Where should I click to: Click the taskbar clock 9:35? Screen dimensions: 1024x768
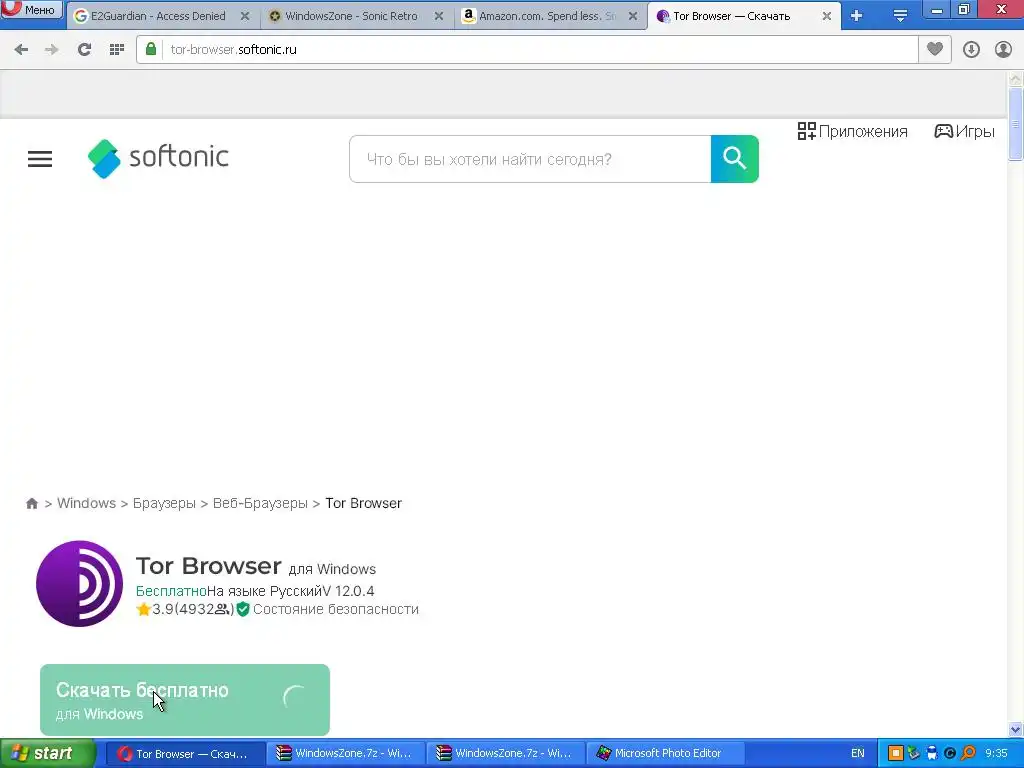point(996,754)
